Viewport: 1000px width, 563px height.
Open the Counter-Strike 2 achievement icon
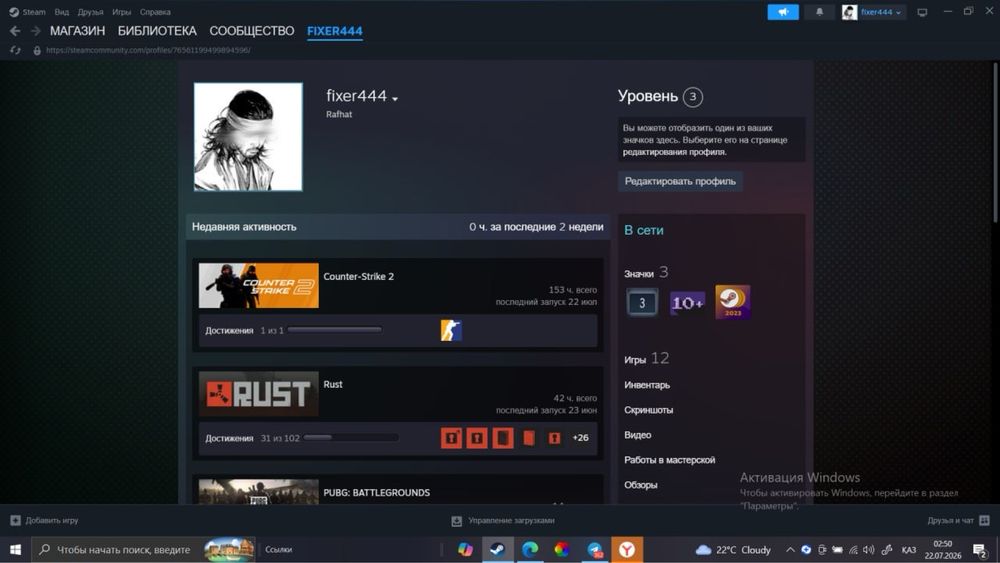[451, 330]
